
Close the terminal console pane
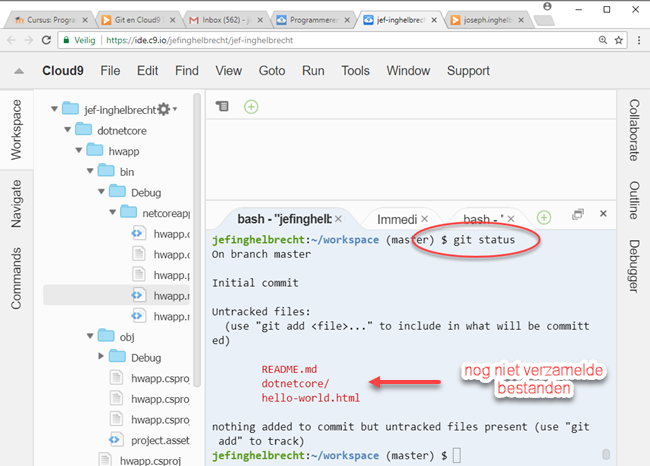click(603, 214)
